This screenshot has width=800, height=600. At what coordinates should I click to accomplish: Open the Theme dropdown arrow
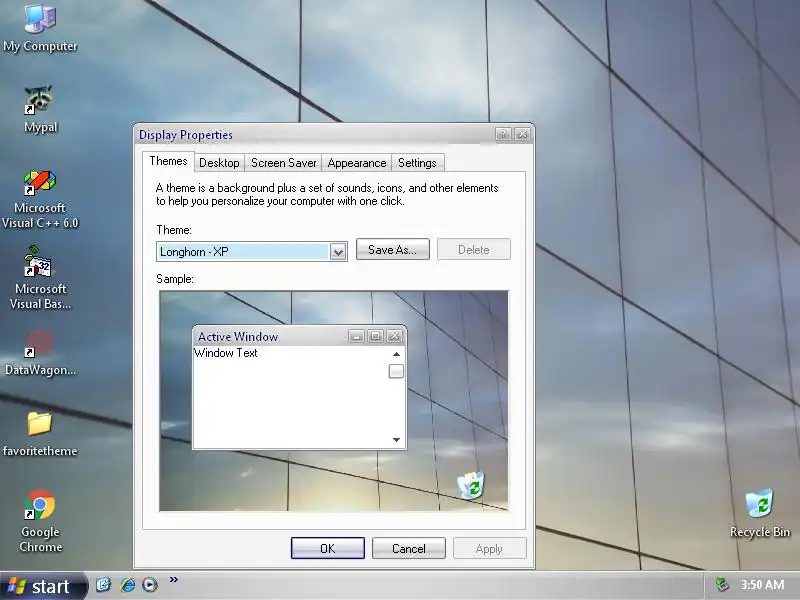point(338,252)
